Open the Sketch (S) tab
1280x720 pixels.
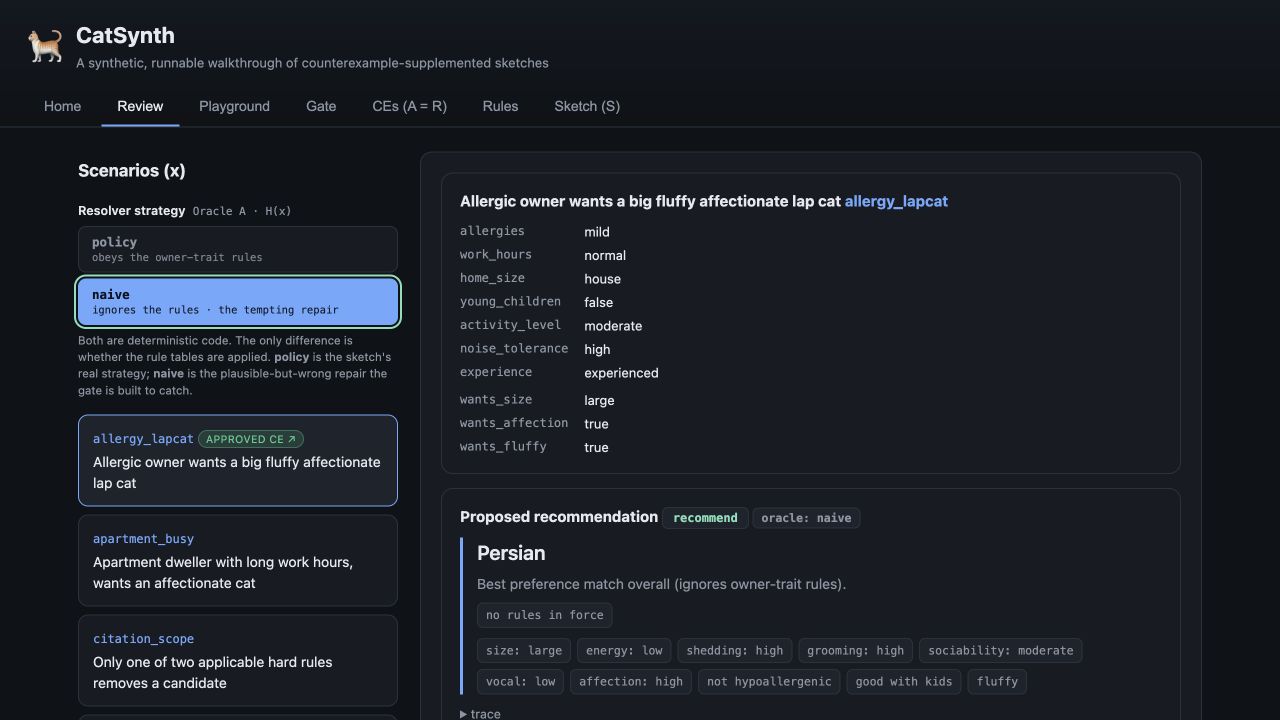coord(587,106)
